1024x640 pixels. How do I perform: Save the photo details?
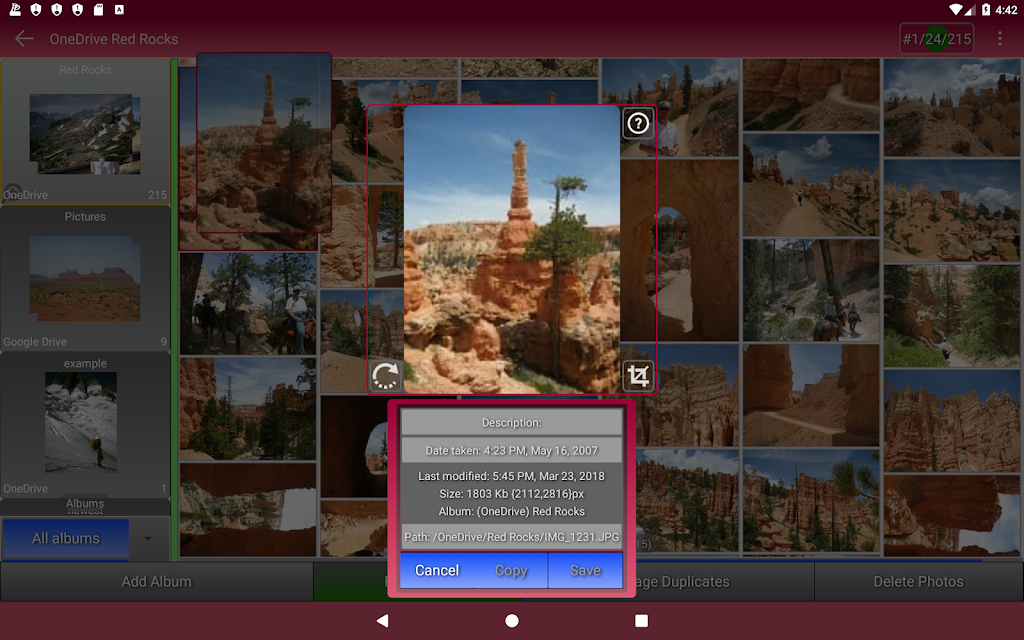click(x=585, y=570)
